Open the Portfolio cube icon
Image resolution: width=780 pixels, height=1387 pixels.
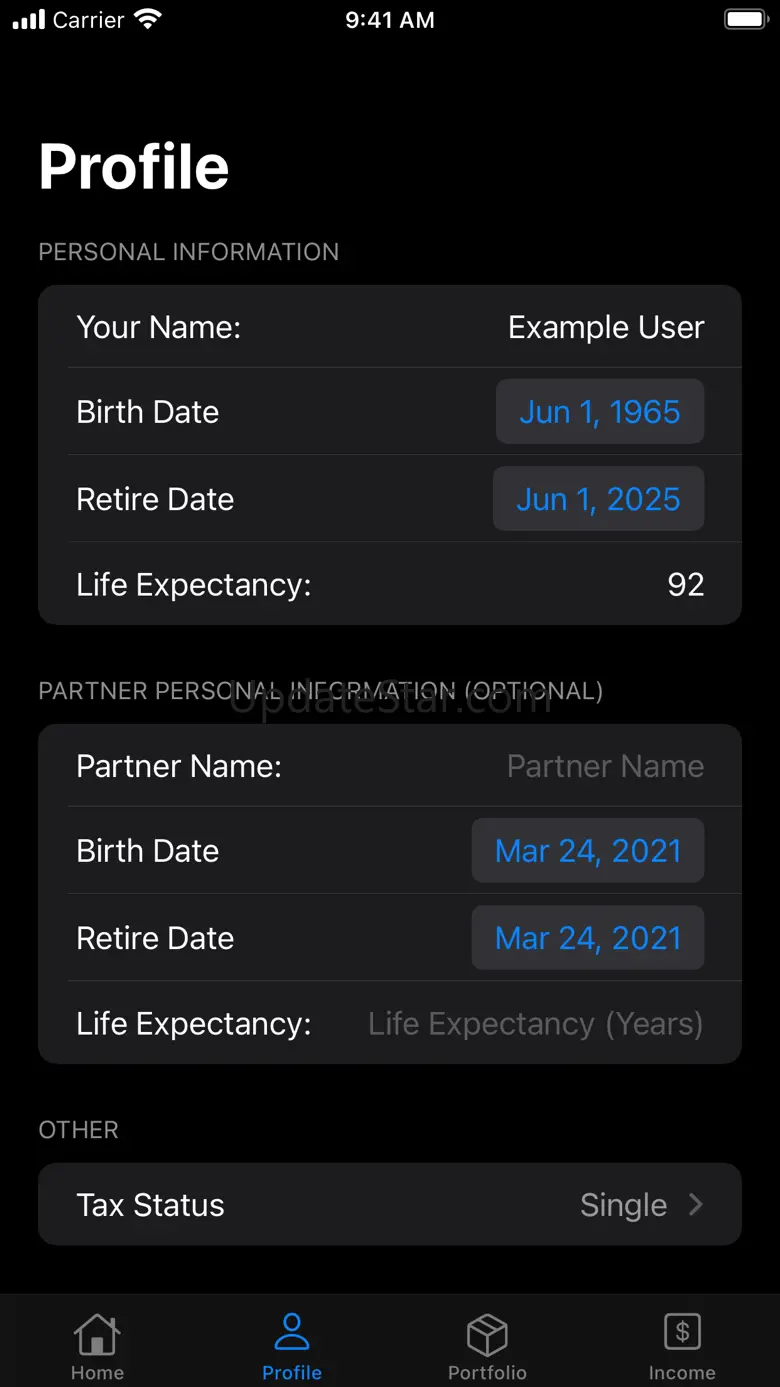click(x=487, y=1334)
